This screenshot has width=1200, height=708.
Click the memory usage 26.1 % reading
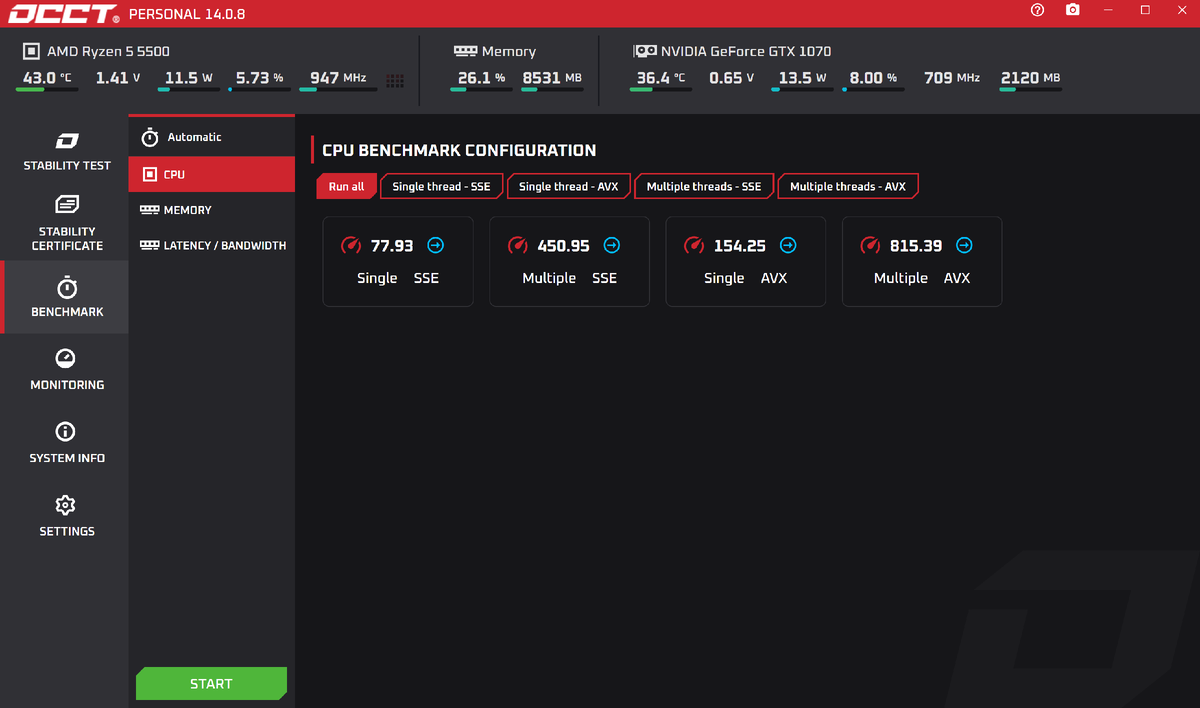pyautogui.click(x=481, y=77)
